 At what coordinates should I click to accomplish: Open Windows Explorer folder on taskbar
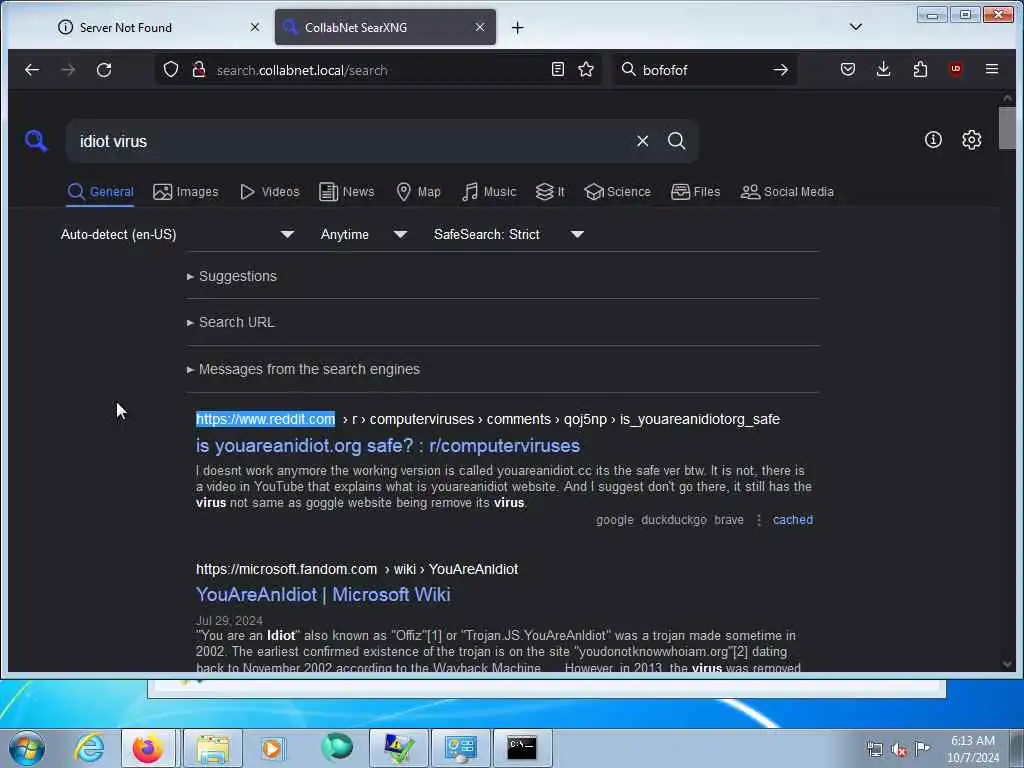(213, 748)
